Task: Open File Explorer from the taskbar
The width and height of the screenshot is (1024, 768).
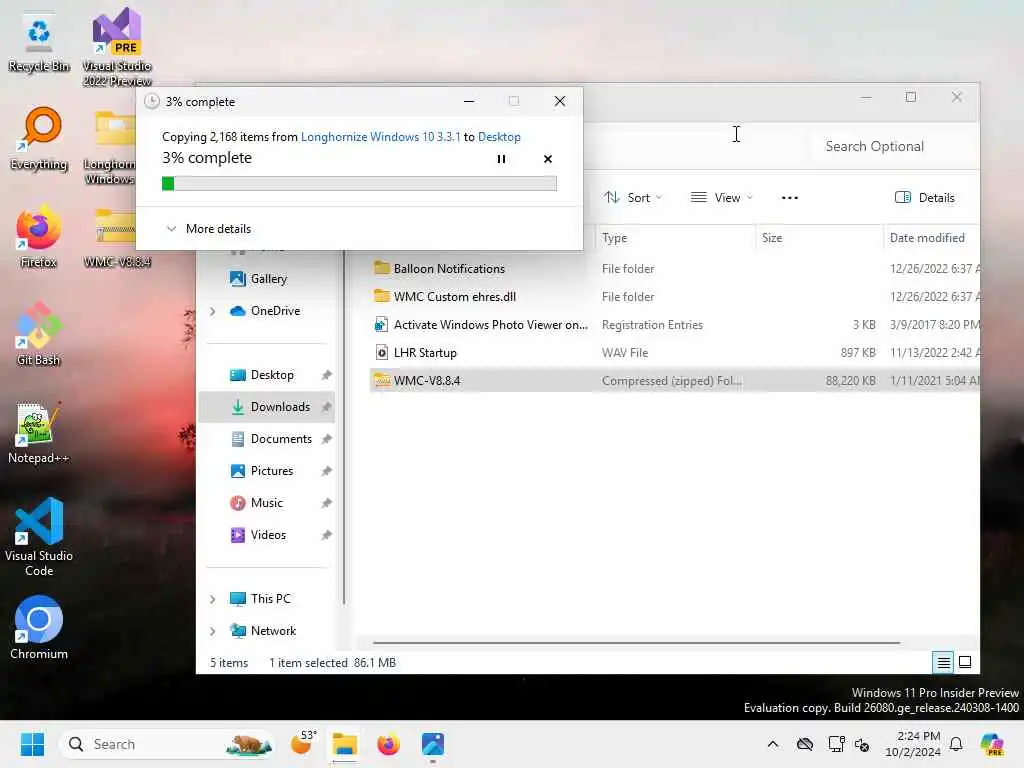Action: click(345, 744)
